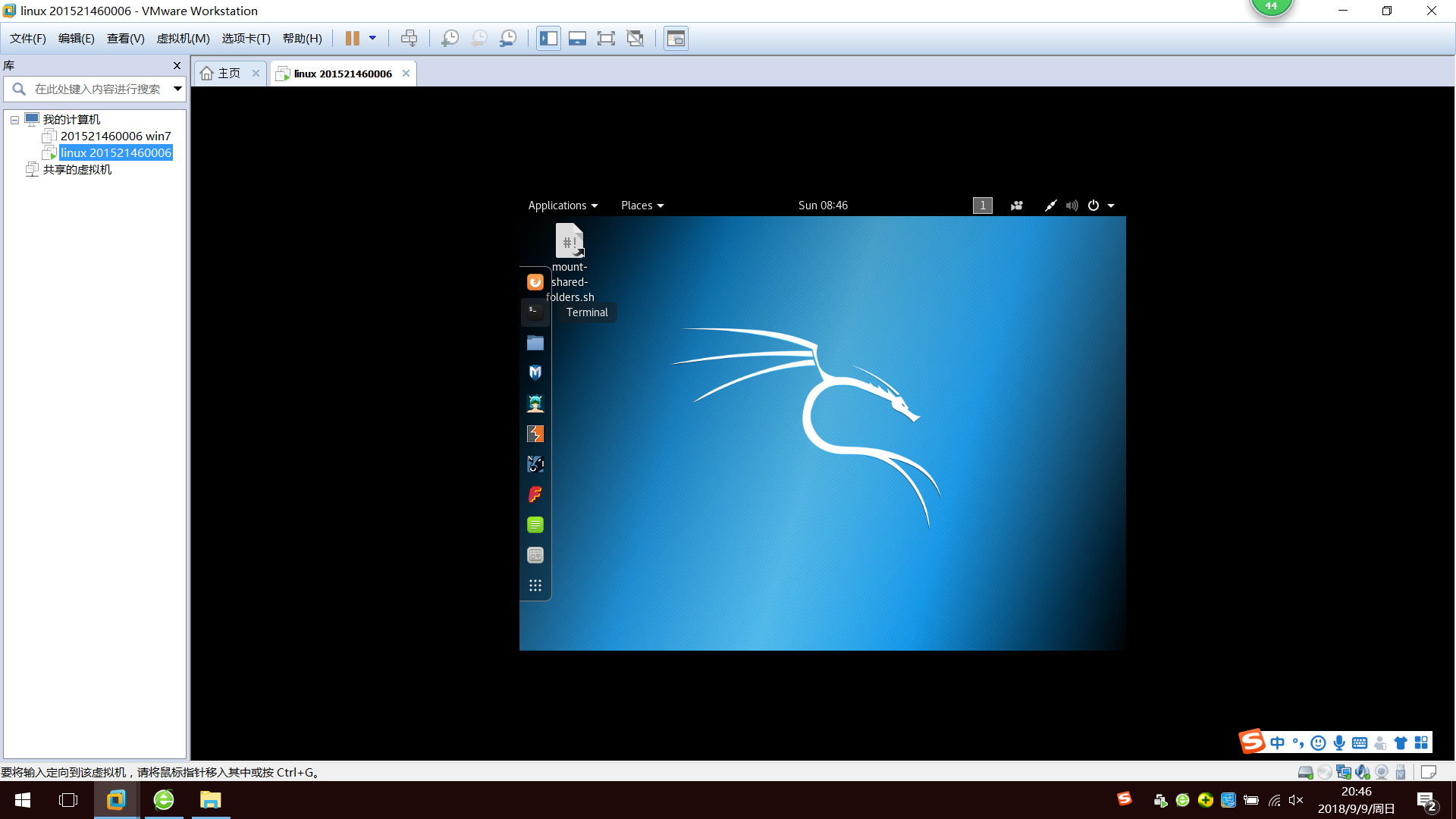Open the power dropdown arrow beside pause

coord(372,38)
